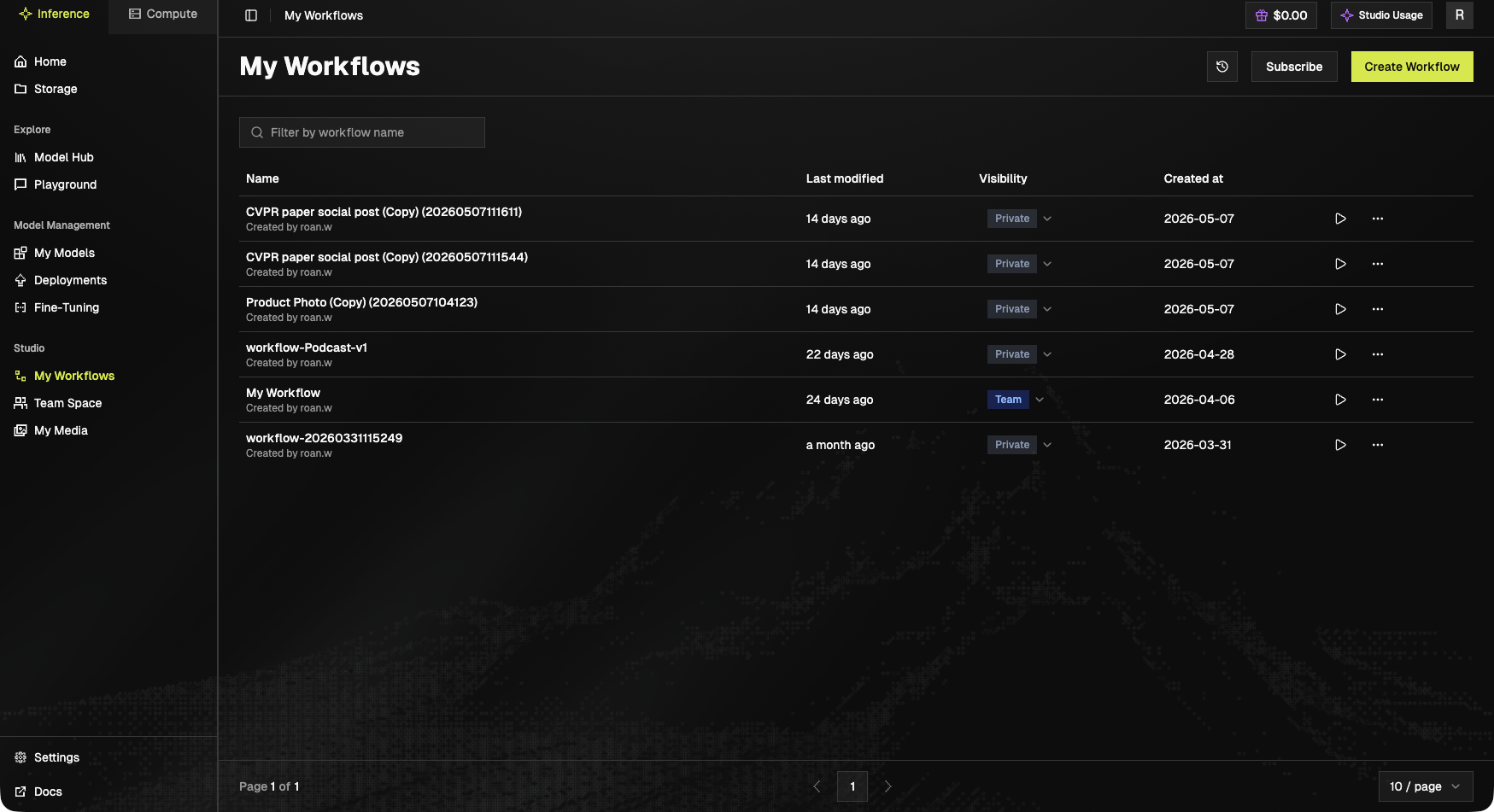1494x812 pixels.
Task: Run My Workflow play icon
Action: click(1340, 400)
